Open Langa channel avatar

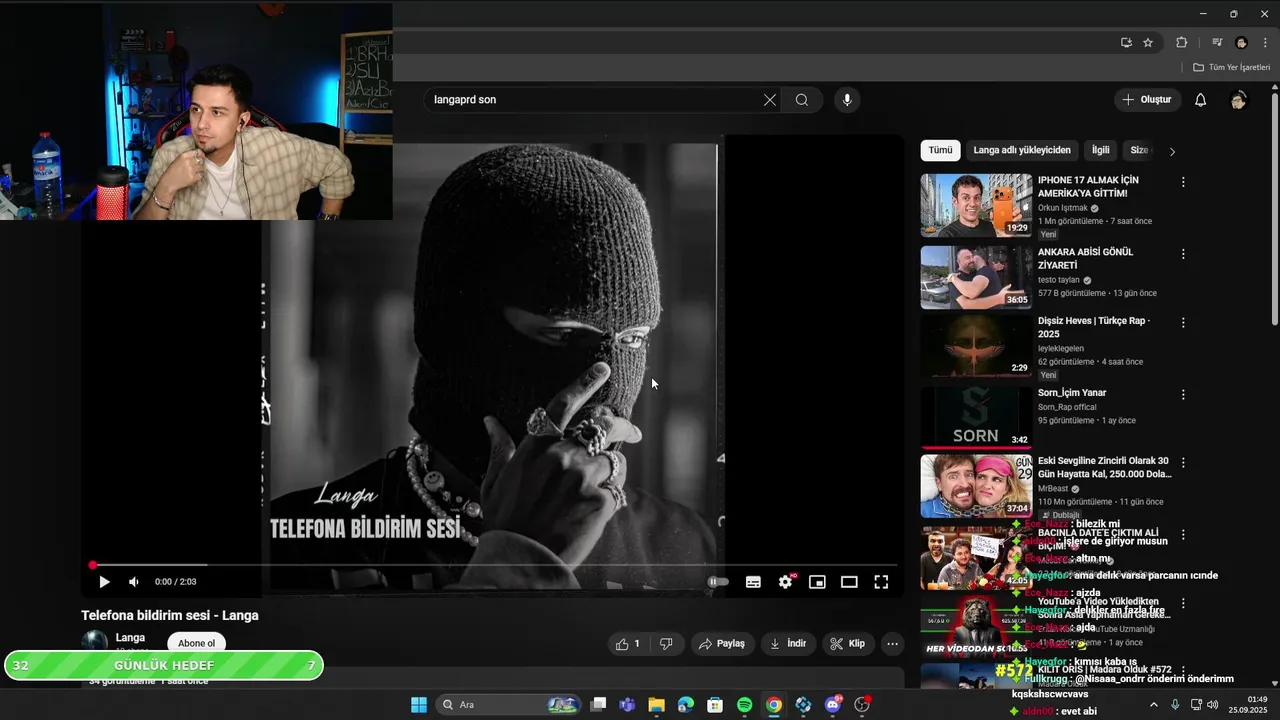tap(94, 641)
